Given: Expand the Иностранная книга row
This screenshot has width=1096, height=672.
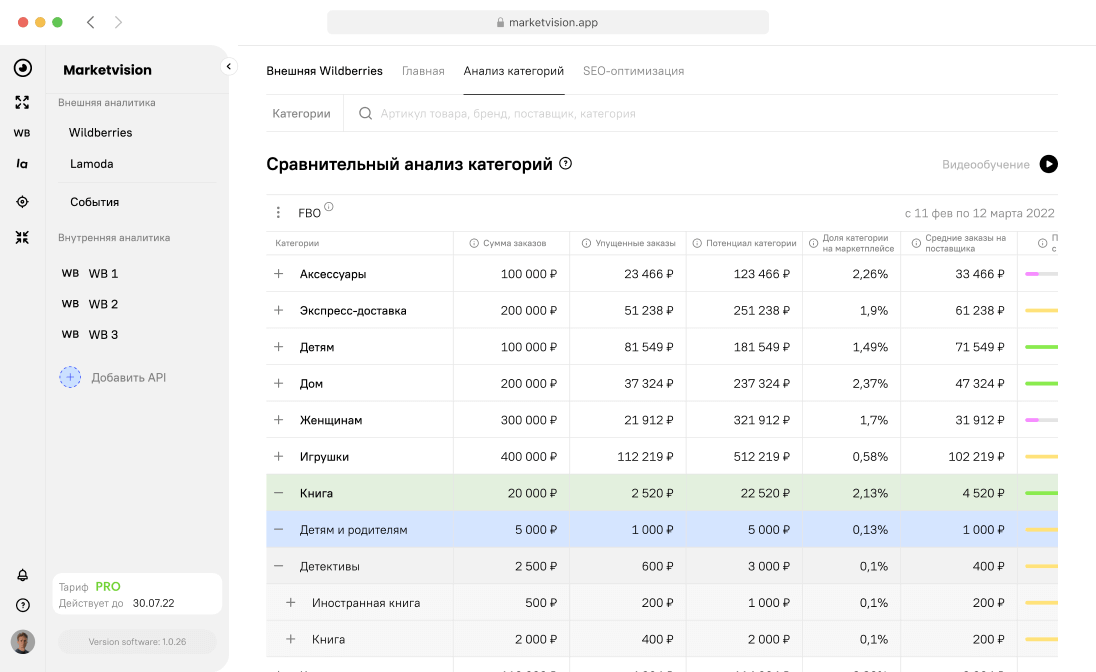Looking at the screenshot, I should click(x=291, y=603).
